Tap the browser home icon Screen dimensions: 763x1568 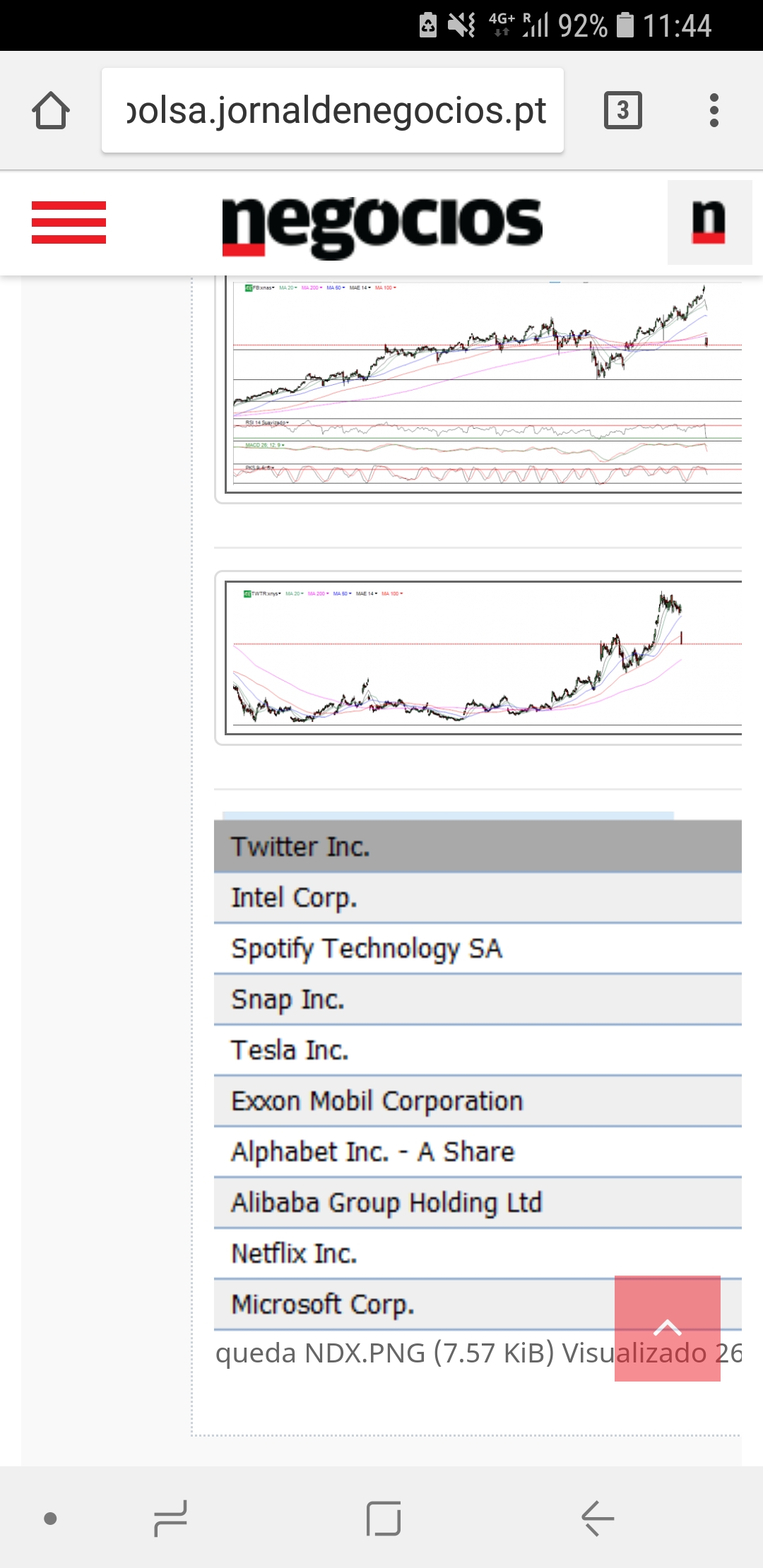[x=51, y=111]
